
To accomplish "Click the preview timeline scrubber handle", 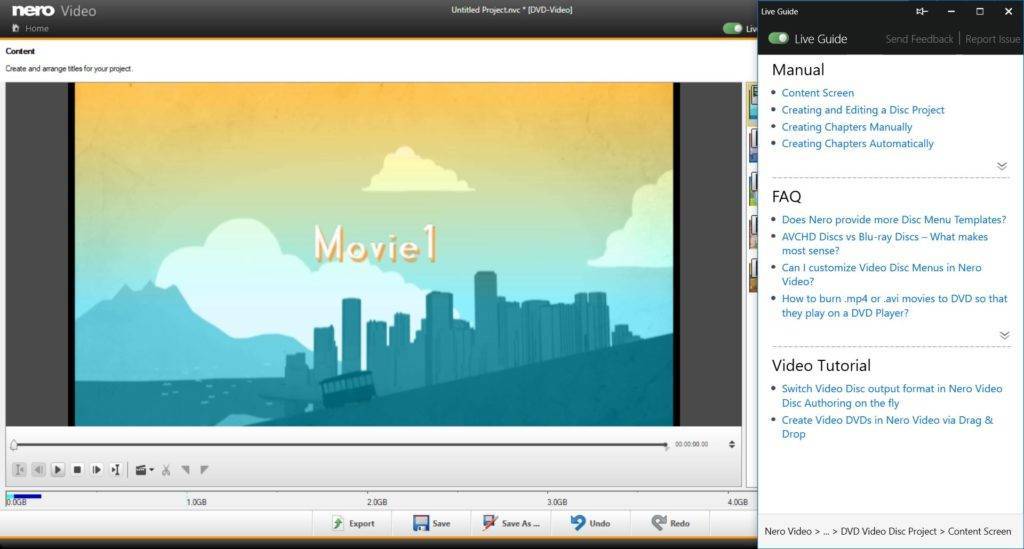I will coord(14,444).
